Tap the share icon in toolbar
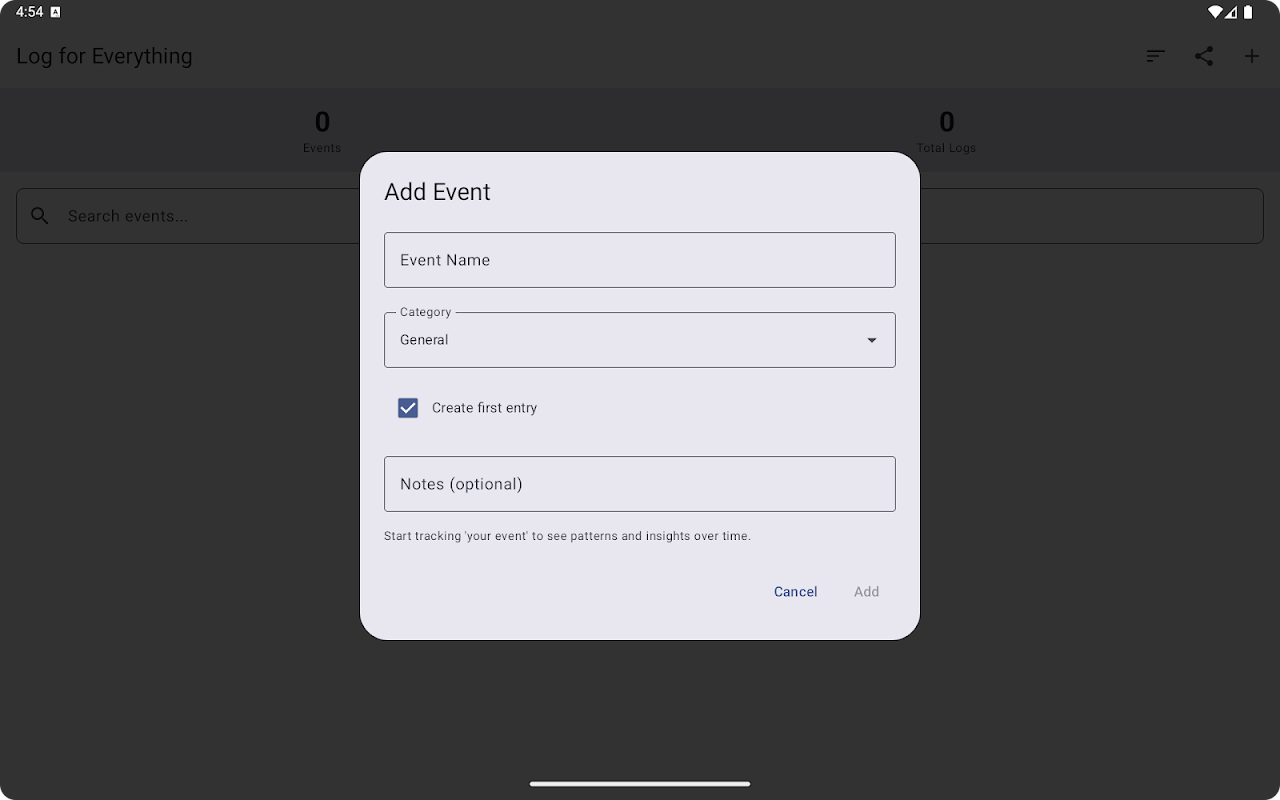The height and width of the screenshot is (800, 1280). (1204, 56)
